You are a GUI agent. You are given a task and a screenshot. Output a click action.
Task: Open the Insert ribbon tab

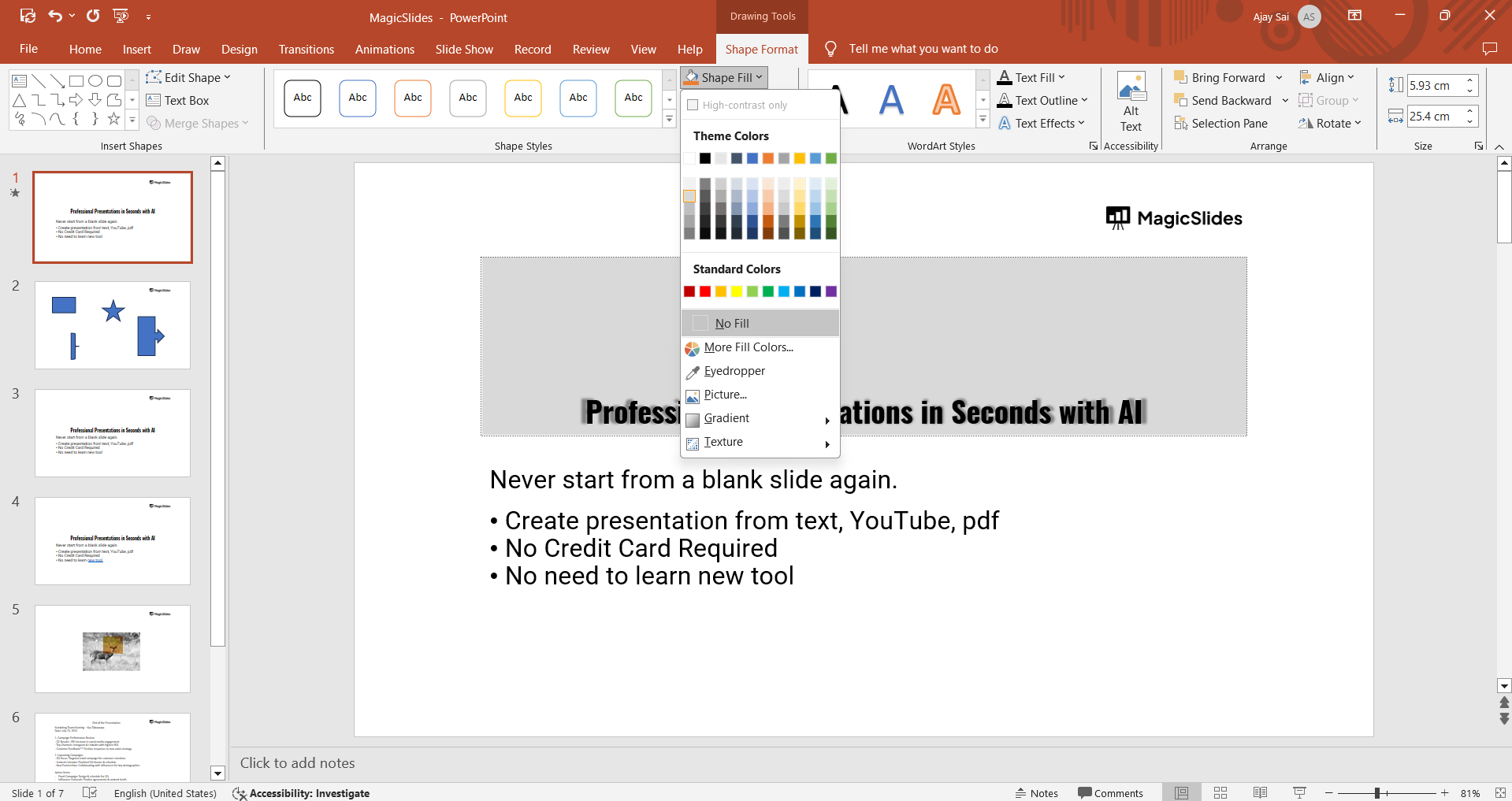(137, 49)
